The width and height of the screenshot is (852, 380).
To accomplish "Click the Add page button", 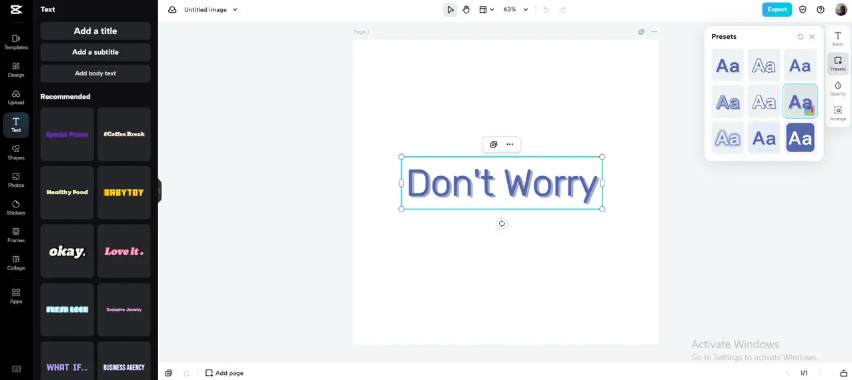I will tap(224, 373).
